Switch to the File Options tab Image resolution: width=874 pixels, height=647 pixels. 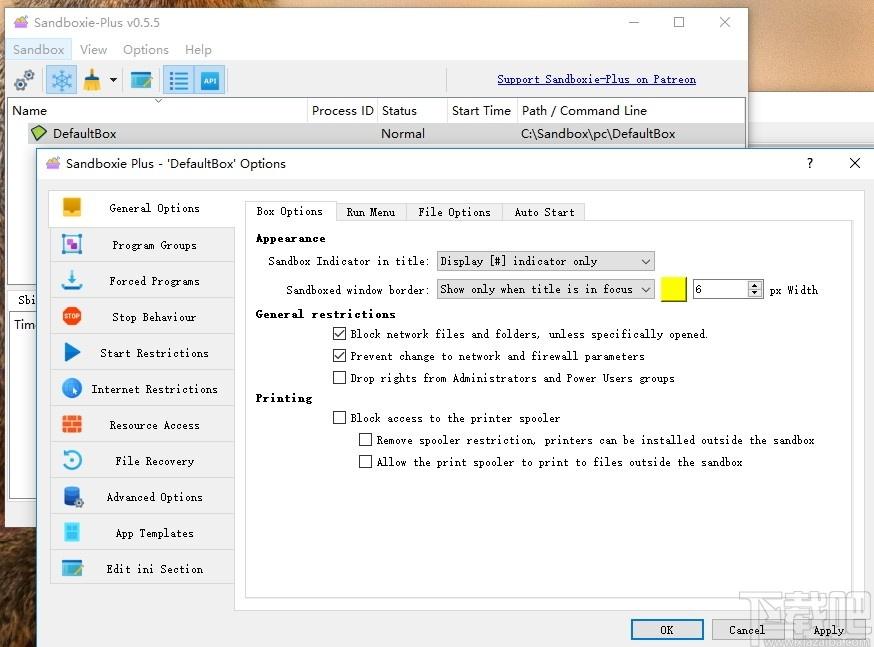454,212
